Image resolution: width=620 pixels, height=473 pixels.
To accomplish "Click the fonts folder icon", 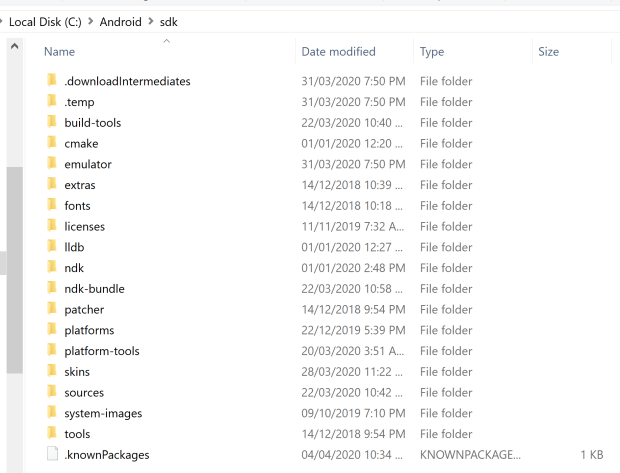I will click(52, 204).
